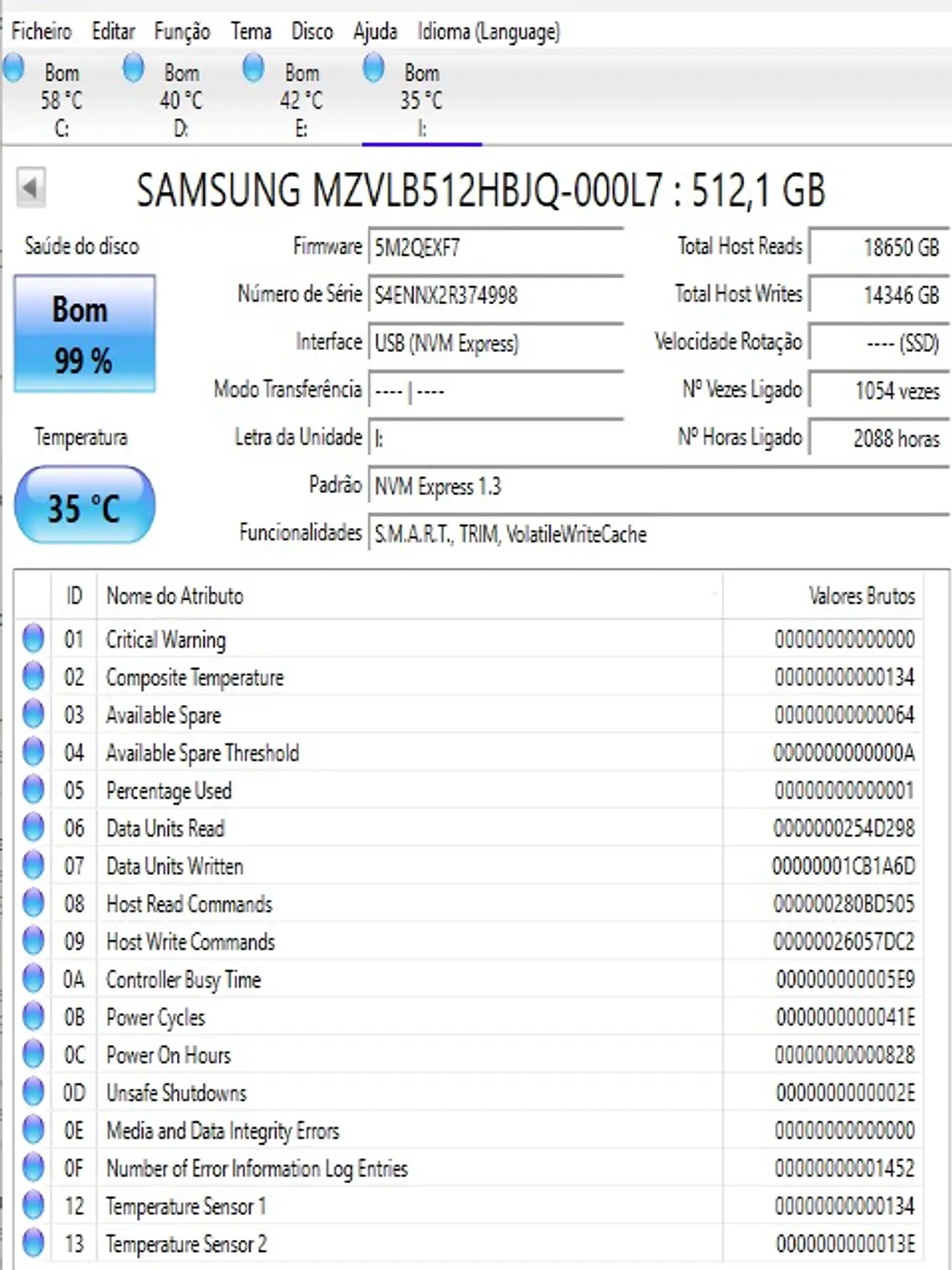Click the status icon for Temperature Sensor 2
952x1270 pixels.
pos(33,1243)
